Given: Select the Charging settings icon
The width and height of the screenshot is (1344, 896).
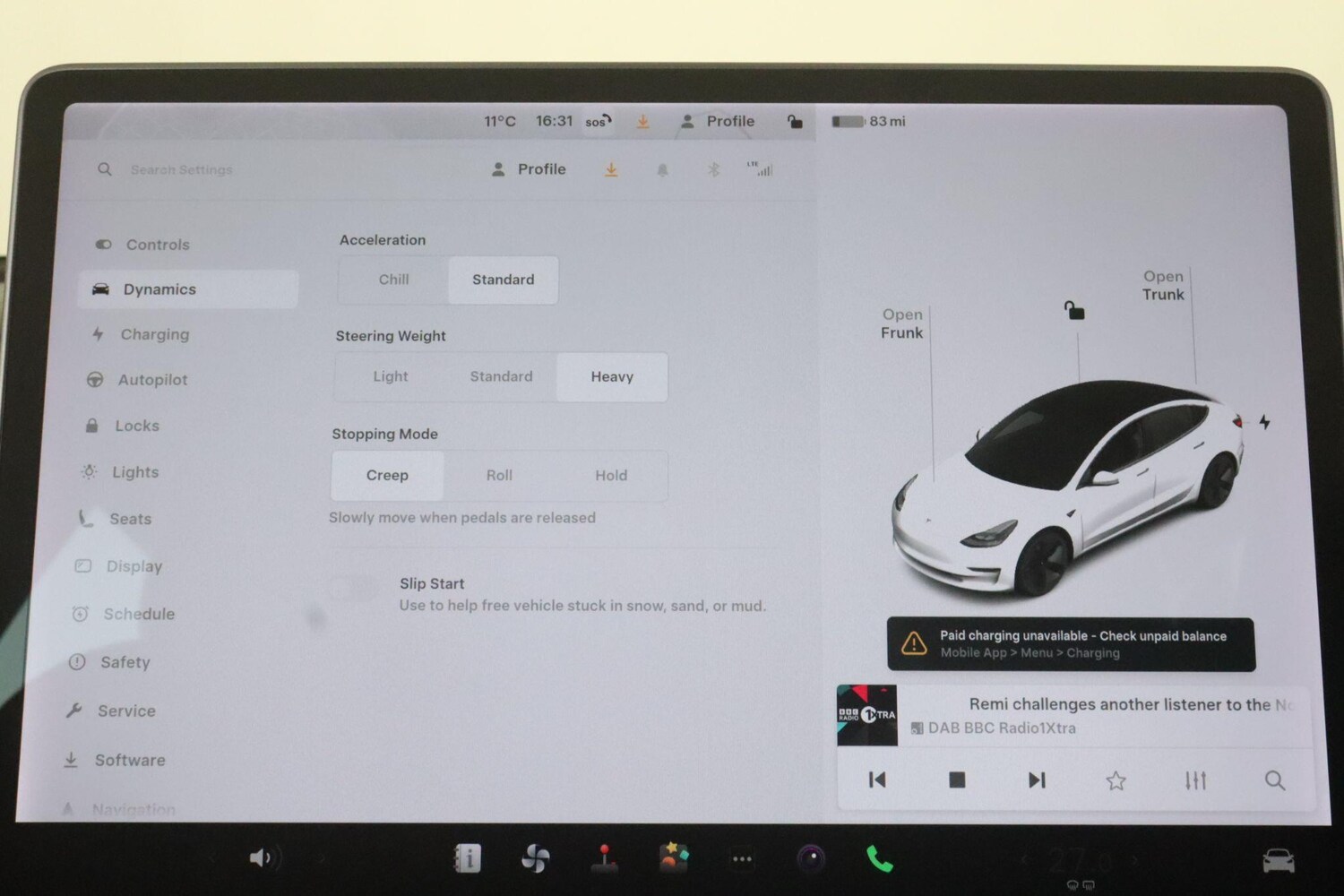Looking at the screenshot, I should (99, 334).
